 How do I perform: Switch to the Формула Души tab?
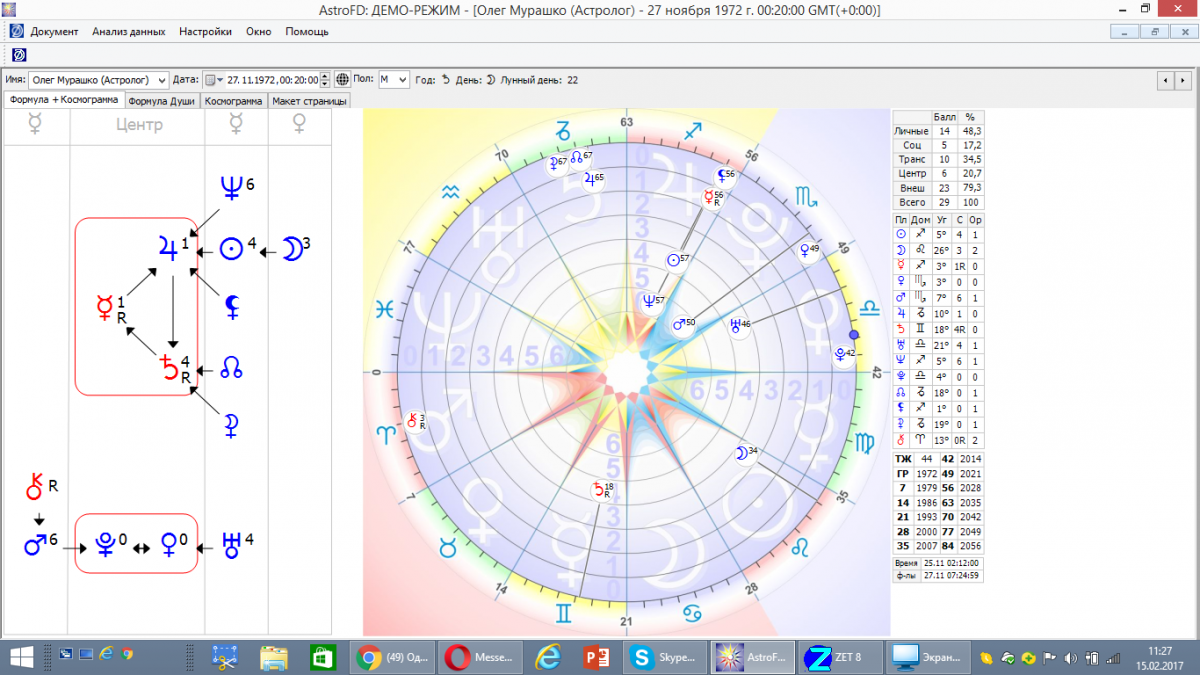pyautogui.click(x=162, y=101)
